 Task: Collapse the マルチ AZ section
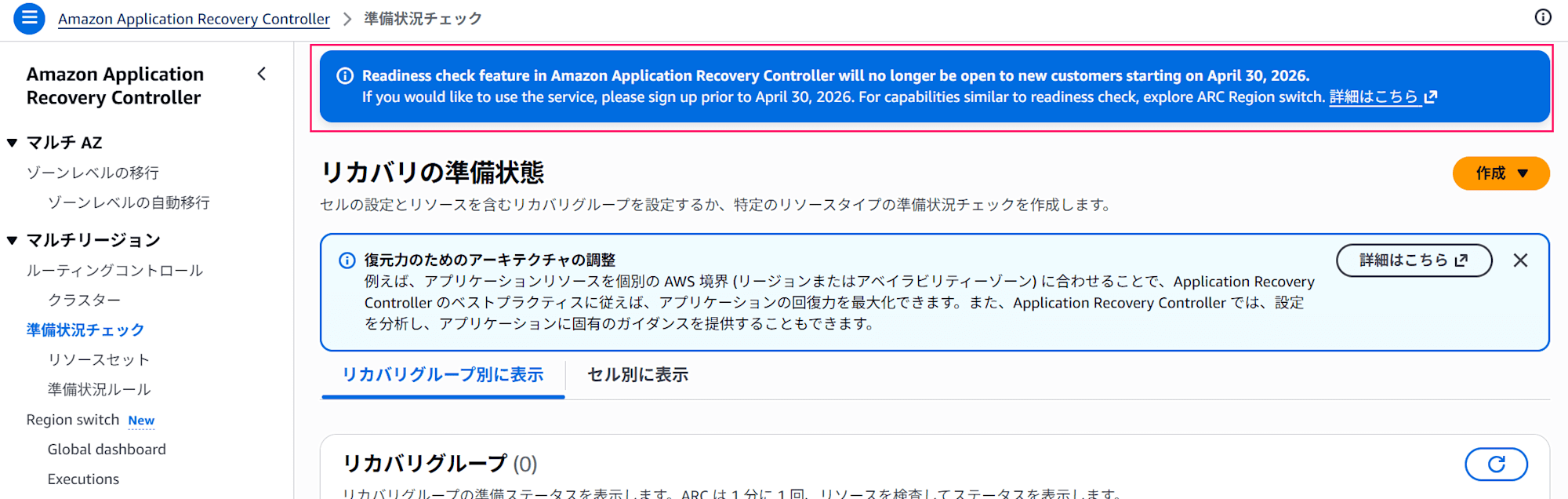coord(10,142)
